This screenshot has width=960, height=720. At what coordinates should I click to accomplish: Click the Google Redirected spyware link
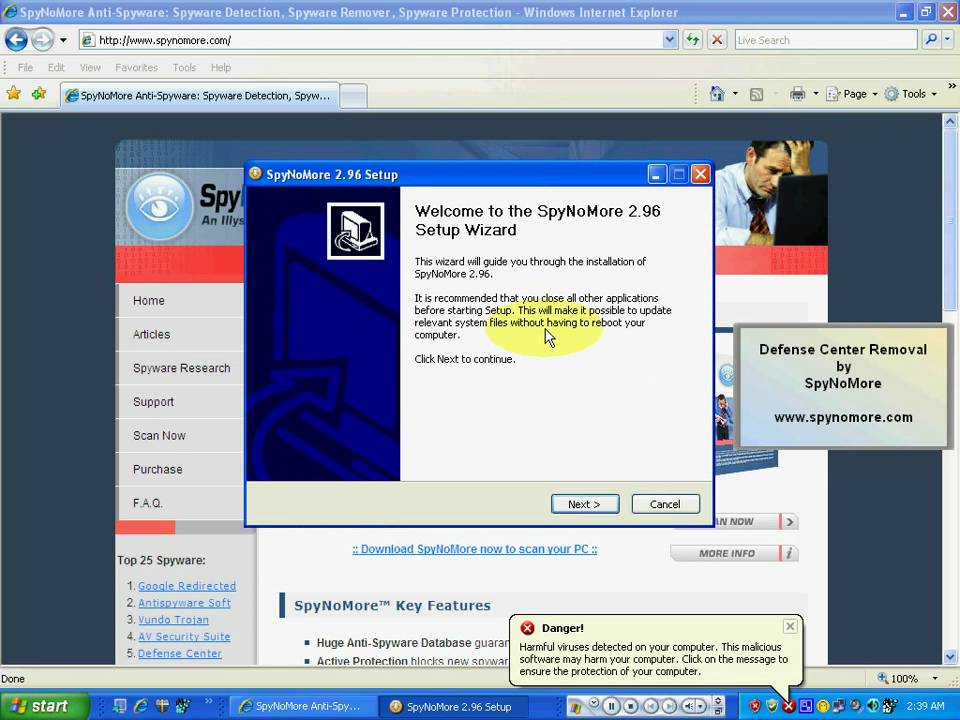[x=187, y=586]
